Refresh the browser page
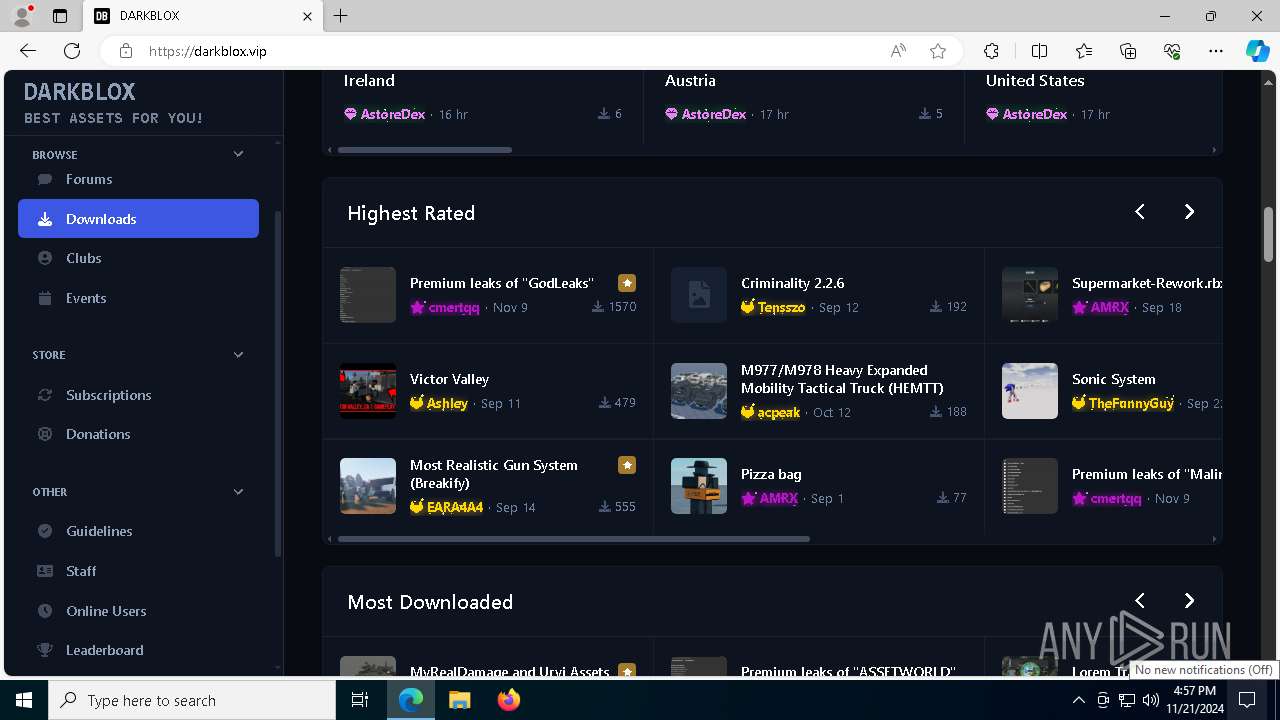Image resolution: width=1280 pixels, height=720 pixels. coord(72,51)
